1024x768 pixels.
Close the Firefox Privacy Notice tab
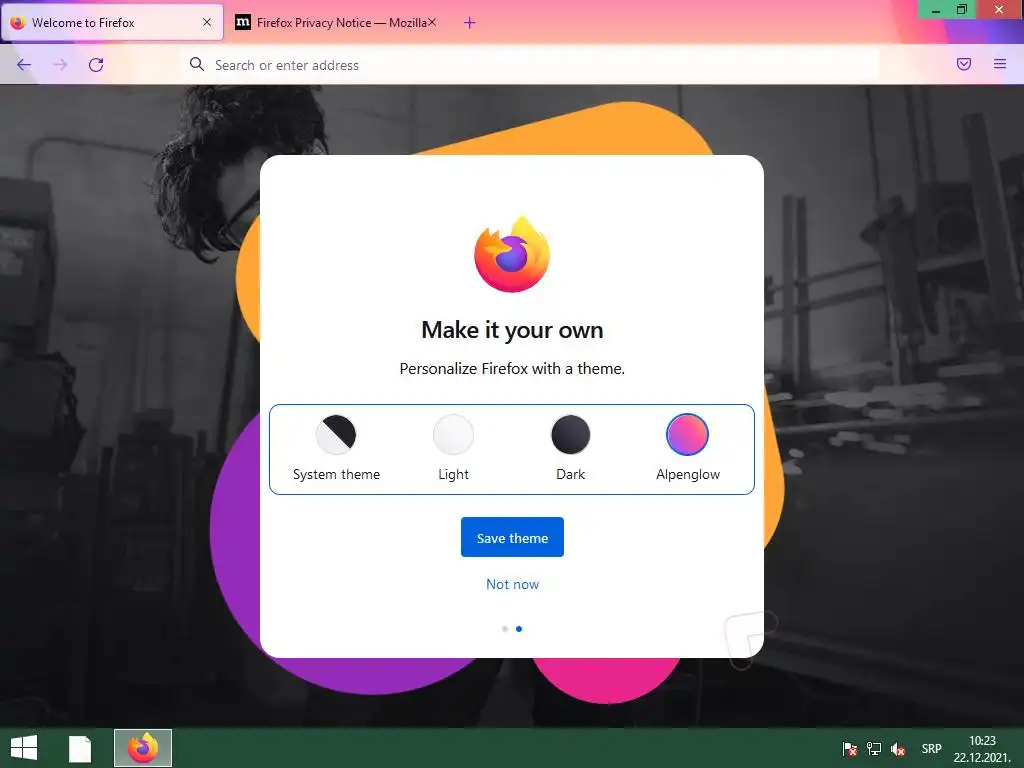click(432, 22)
